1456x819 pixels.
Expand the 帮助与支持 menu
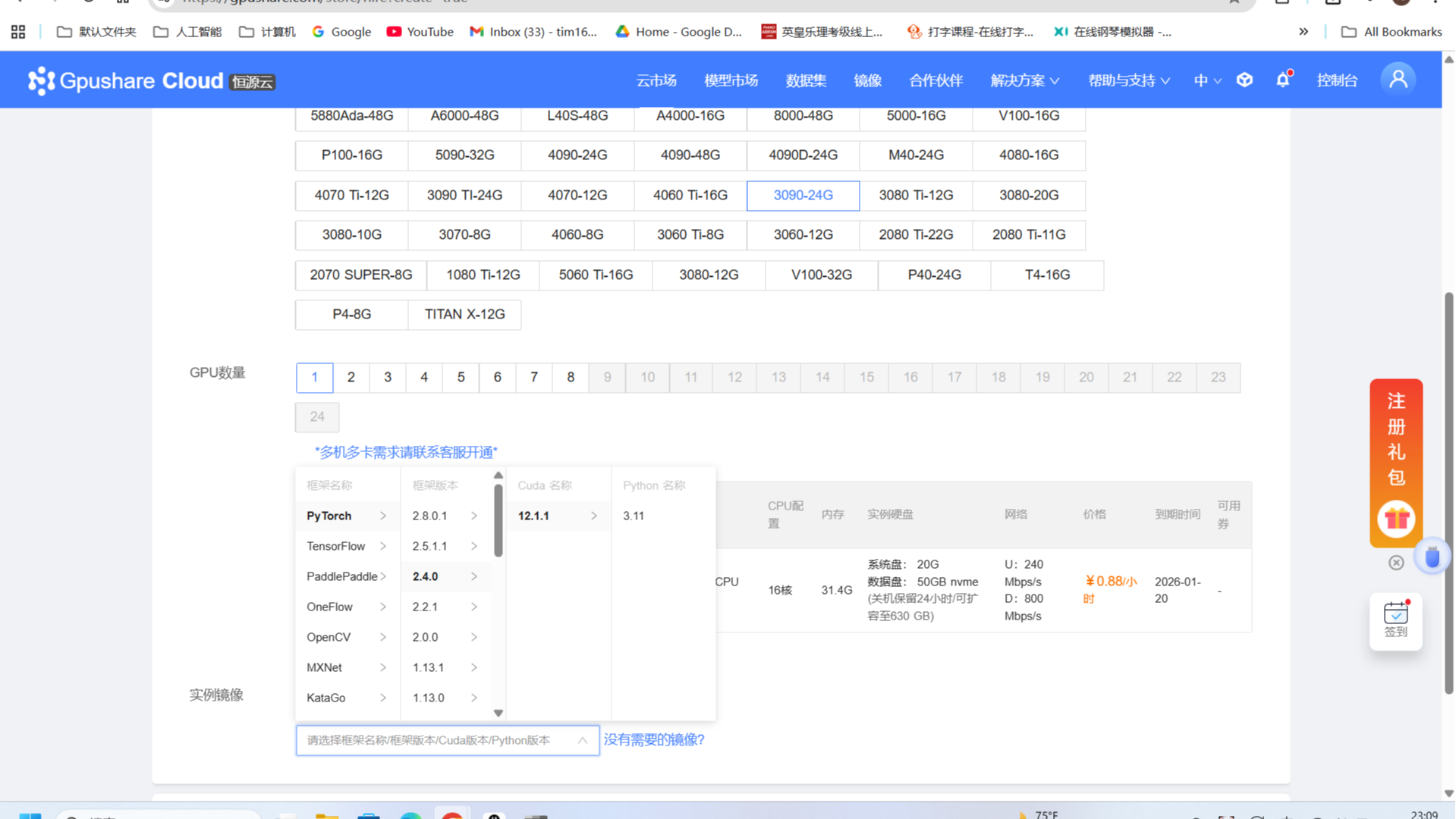[1129, 80]
